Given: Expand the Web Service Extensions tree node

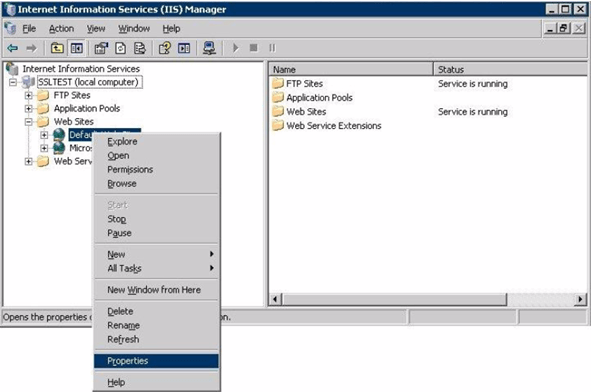Looking at the screenshot, I should (x=29, y=161).
